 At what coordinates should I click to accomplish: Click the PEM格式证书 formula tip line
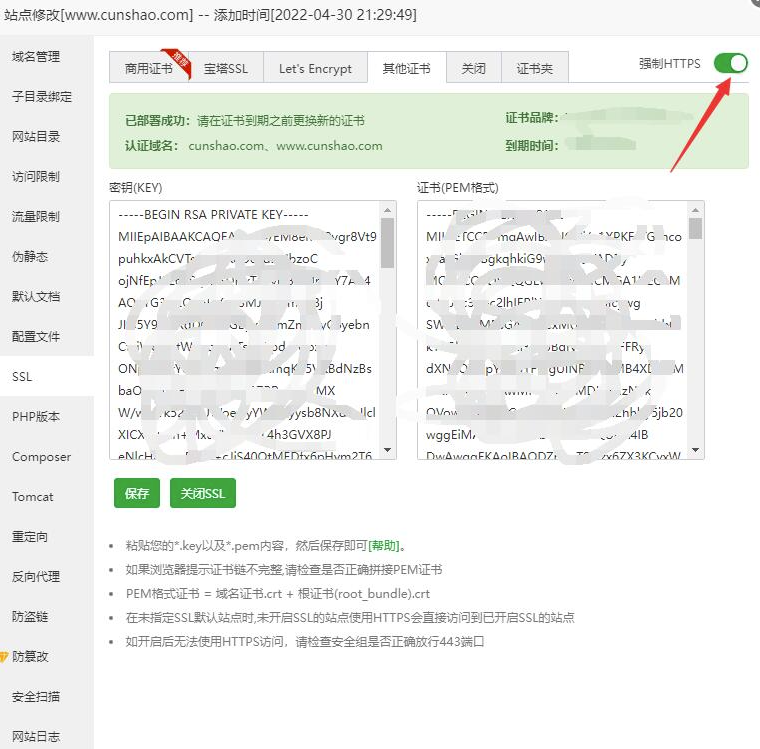pyautogui.click(x=278, y=593)
